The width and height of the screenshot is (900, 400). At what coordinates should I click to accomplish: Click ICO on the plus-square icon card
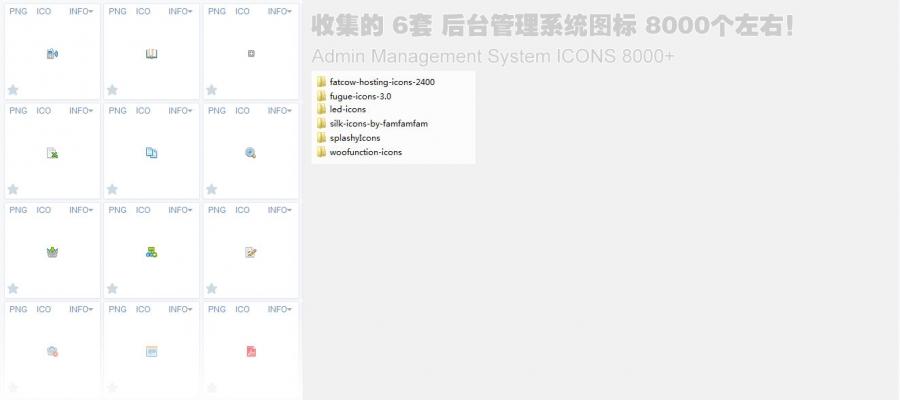[242, 11]
